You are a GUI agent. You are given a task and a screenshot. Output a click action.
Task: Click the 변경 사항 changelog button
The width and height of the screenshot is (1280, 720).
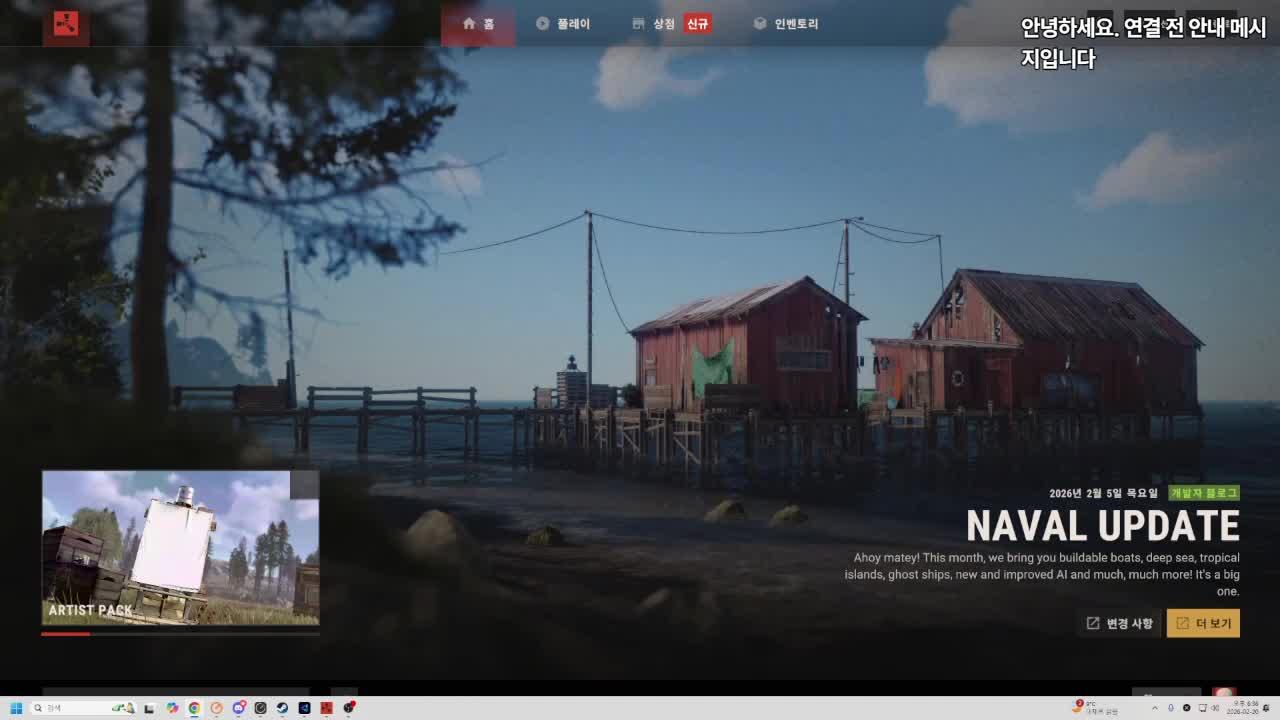coord(1119,623)
